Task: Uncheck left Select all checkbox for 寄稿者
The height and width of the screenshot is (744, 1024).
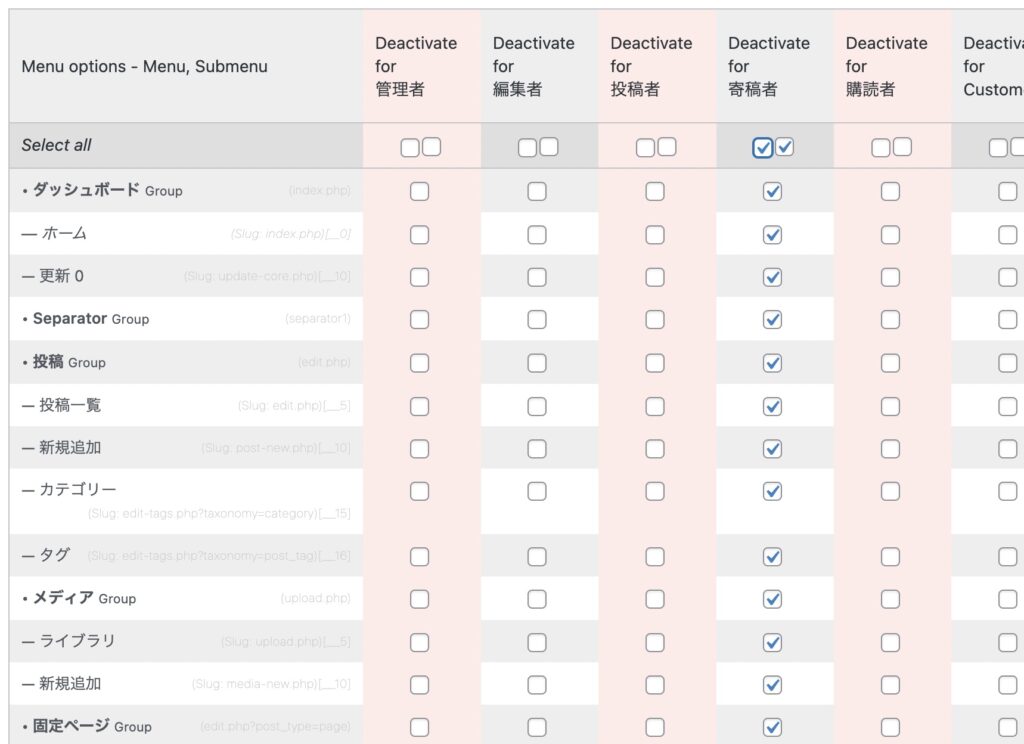Action: pyautogui.click(x=763, y=148)
